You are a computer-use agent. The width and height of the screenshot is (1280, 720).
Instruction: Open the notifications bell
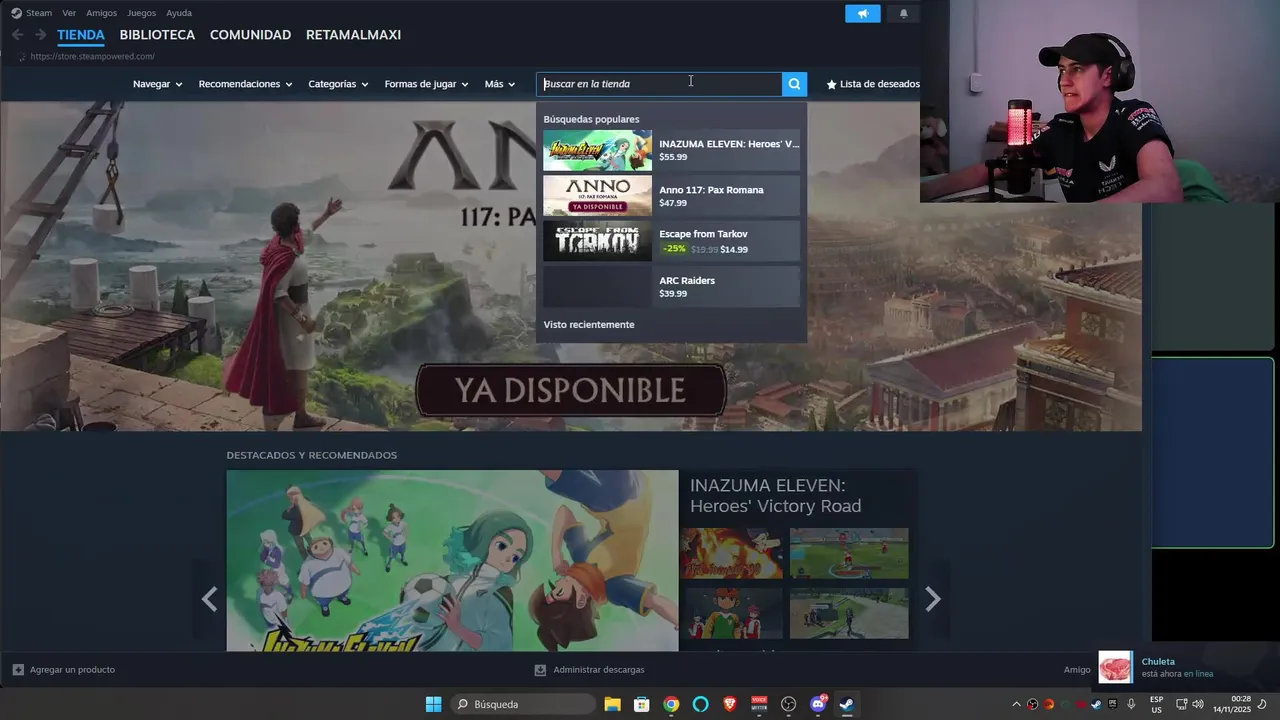[904, 13]
